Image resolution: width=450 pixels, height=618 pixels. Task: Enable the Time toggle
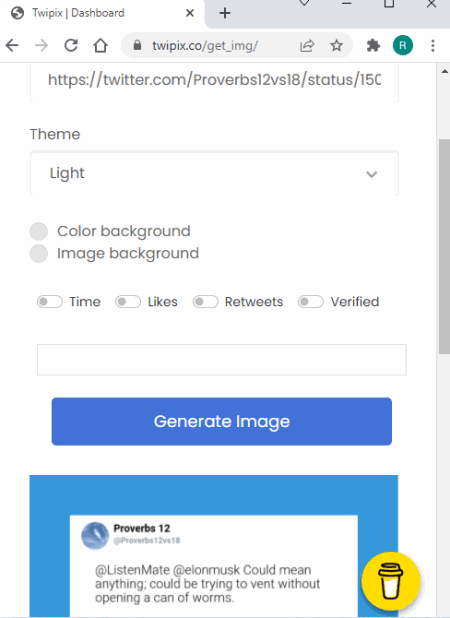pos(50,302)
